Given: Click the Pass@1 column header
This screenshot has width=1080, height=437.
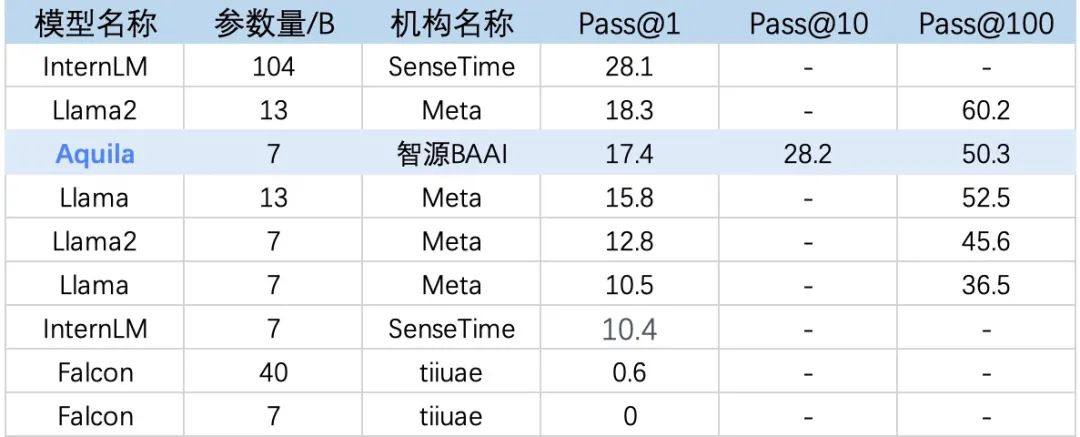Looking at the screenshot, I should pos(629,24).
